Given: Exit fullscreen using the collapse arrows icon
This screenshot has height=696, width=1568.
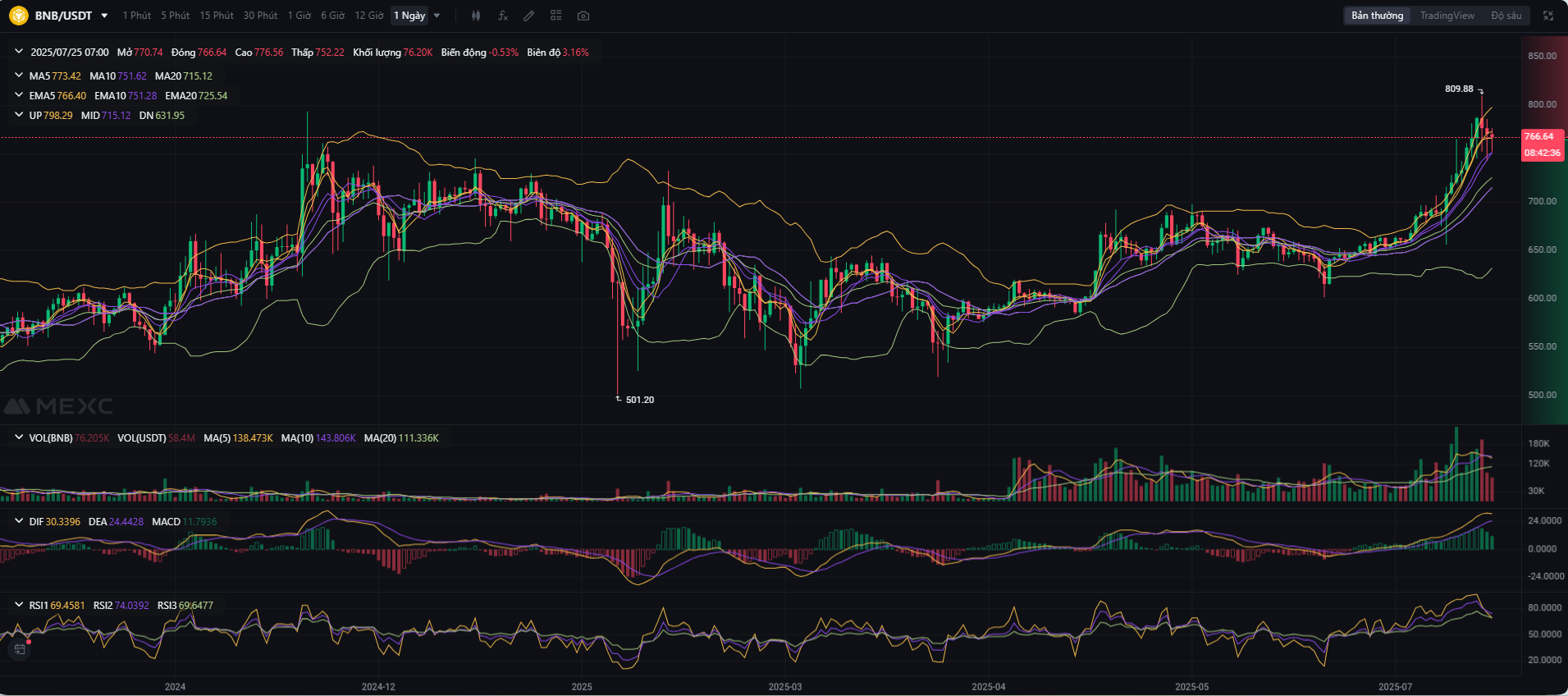Looking at the screenshot, I should point(1548,16).
